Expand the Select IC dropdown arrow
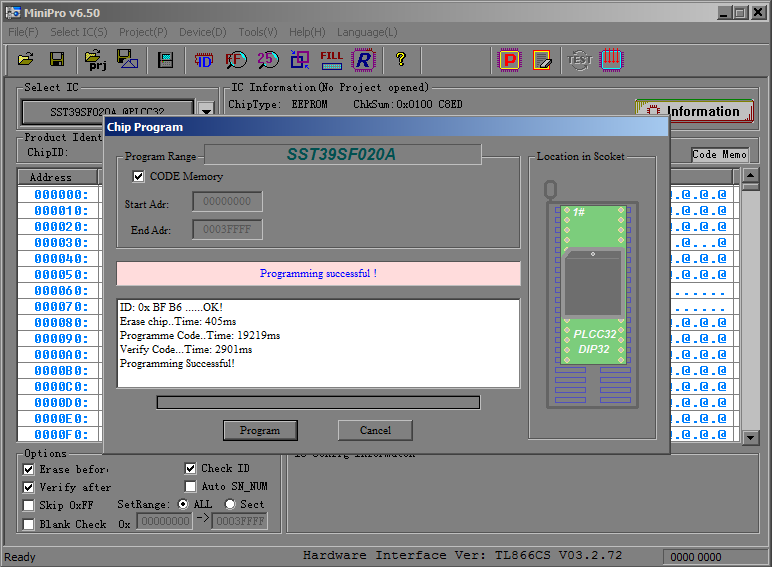772x567 pixels. tap(206, 110)
